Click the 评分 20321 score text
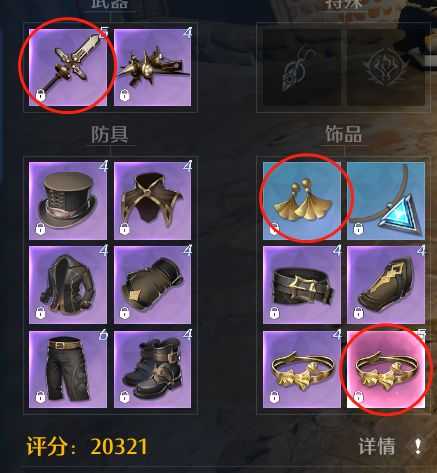Screen dimensions: 437x473 tap(87, 446)
